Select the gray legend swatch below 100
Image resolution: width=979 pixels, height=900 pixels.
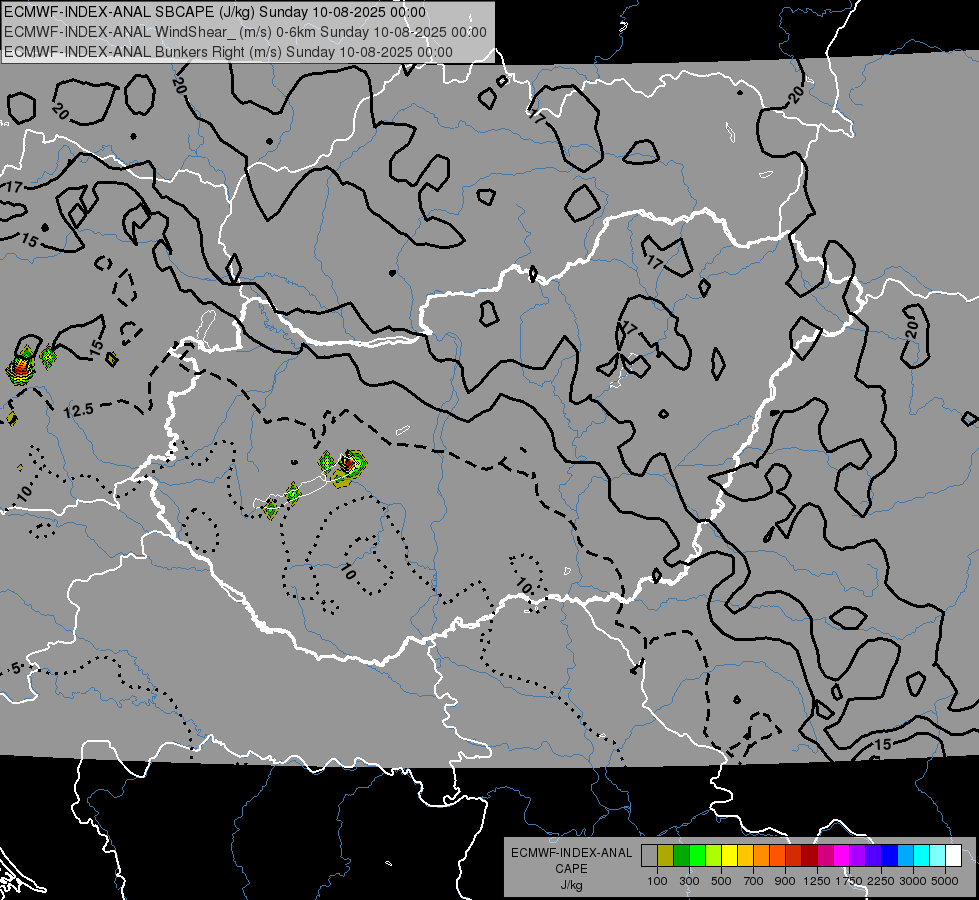(649, 855)
